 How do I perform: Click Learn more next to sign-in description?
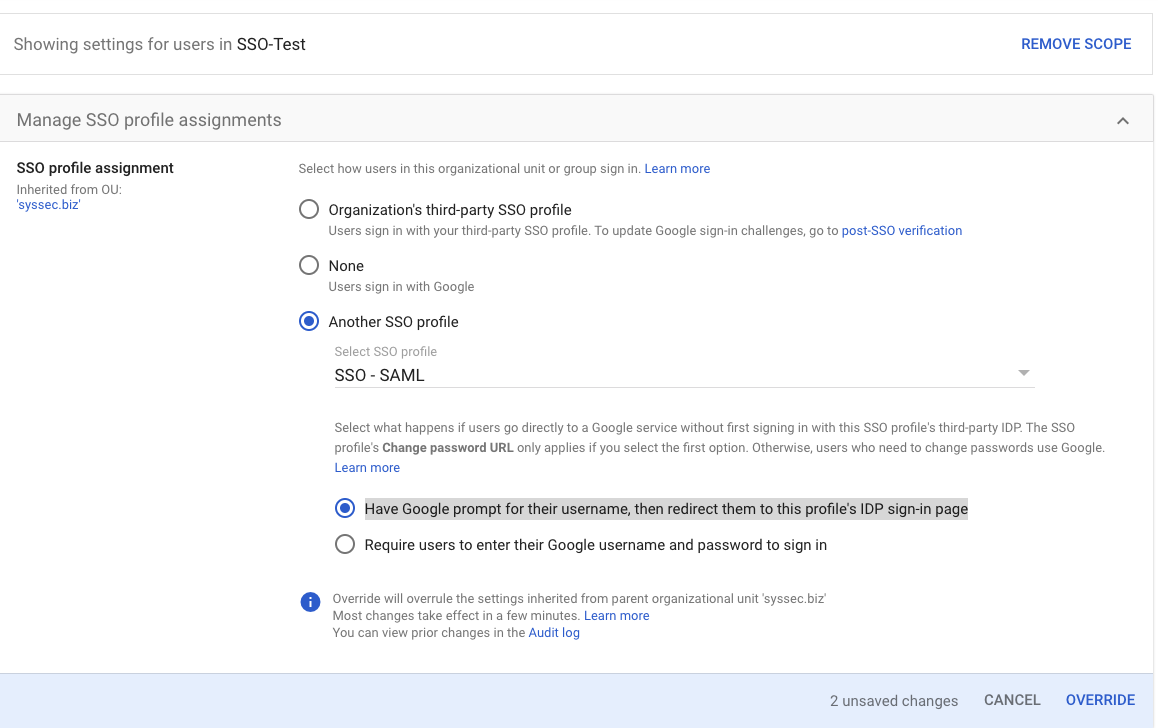tap(677, 169)
